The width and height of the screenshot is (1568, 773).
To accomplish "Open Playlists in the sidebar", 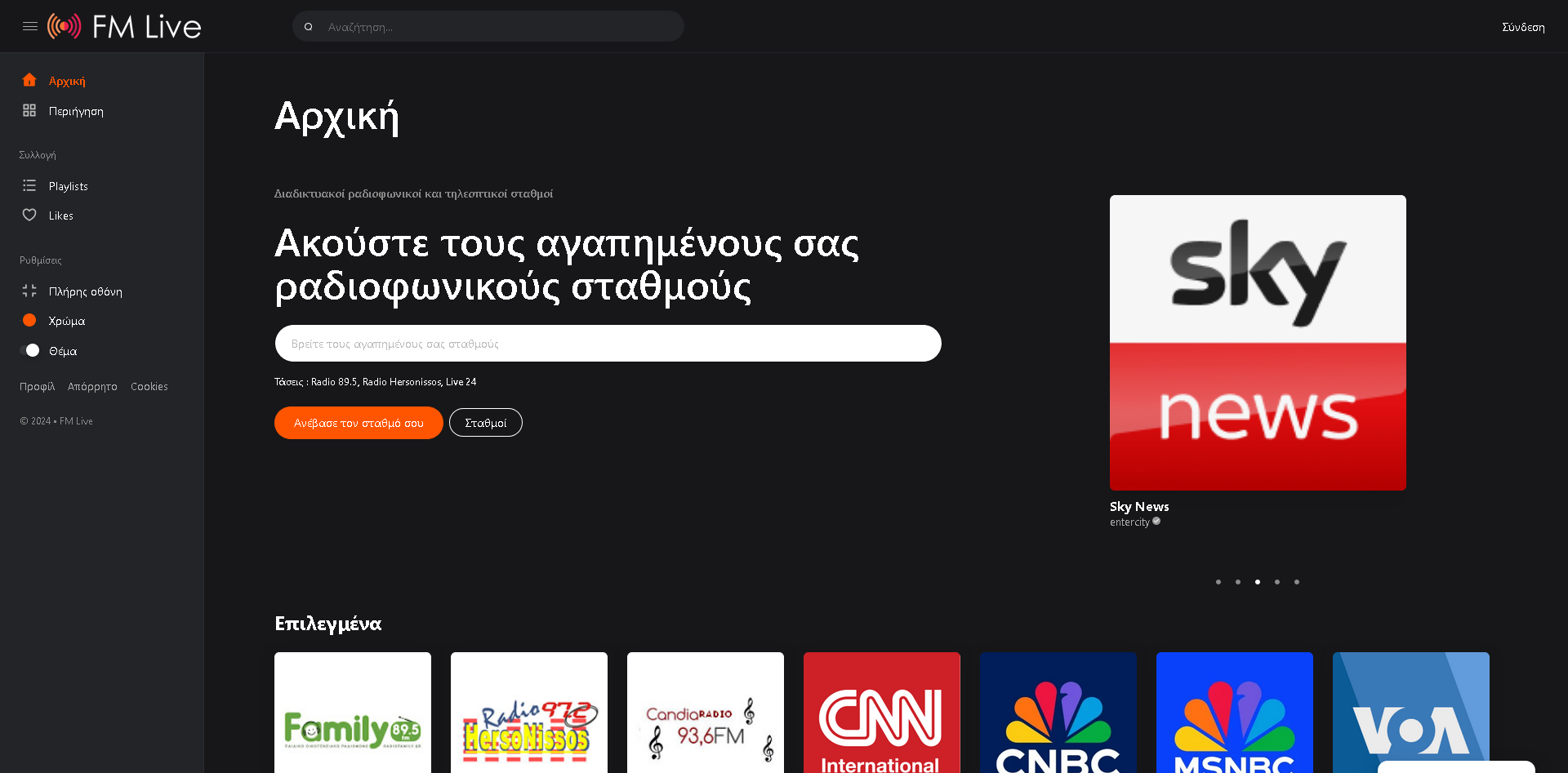I will 69,186.
